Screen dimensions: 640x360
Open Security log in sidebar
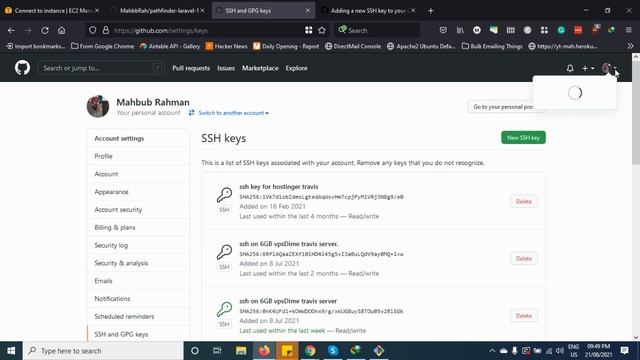138,245
